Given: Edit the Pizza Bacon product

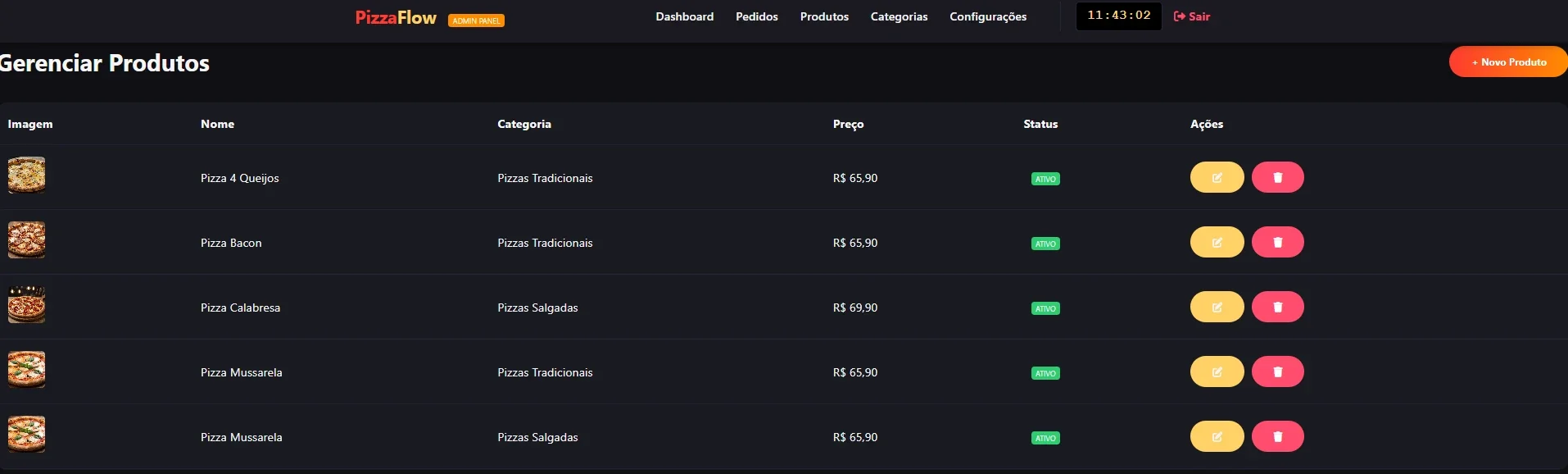Looking at the screenshot, I should point(1217,242).
